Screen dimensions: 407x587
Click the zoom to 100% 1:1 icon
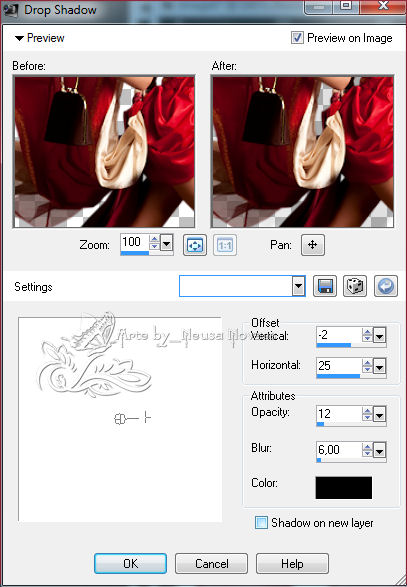(x=225, y=245)
